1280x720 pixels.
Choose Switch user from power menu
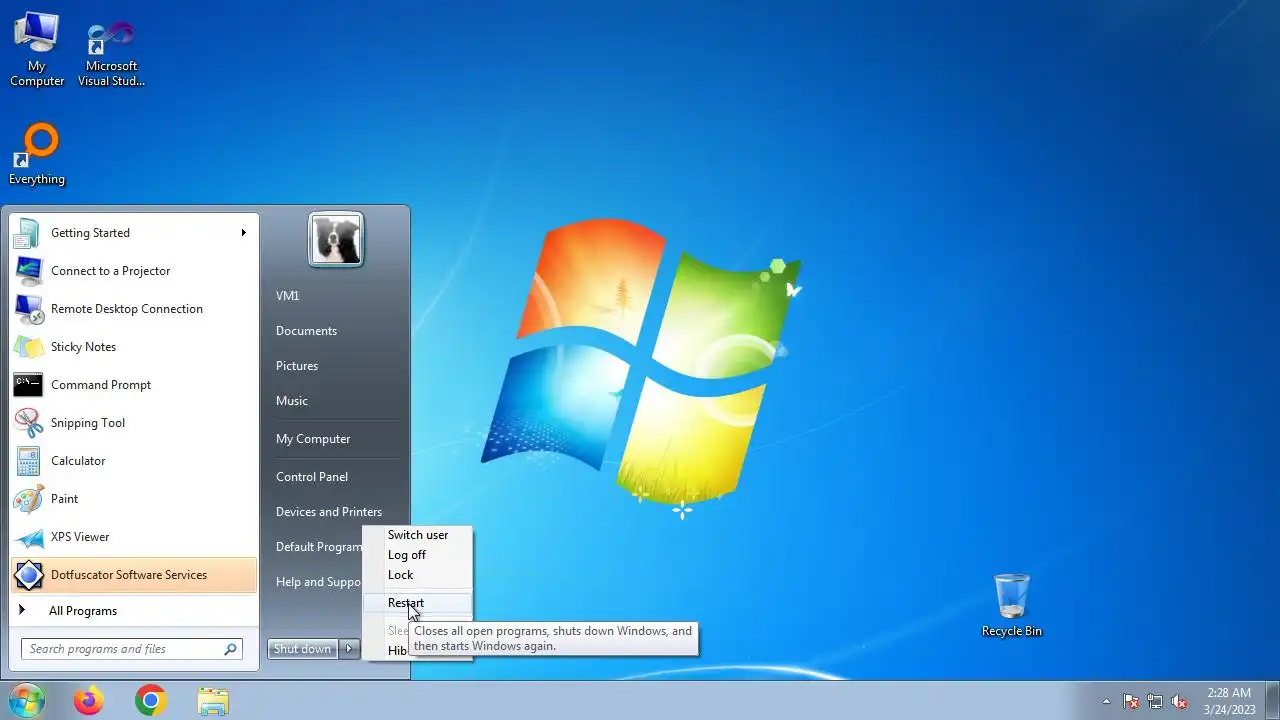(418, 535)
